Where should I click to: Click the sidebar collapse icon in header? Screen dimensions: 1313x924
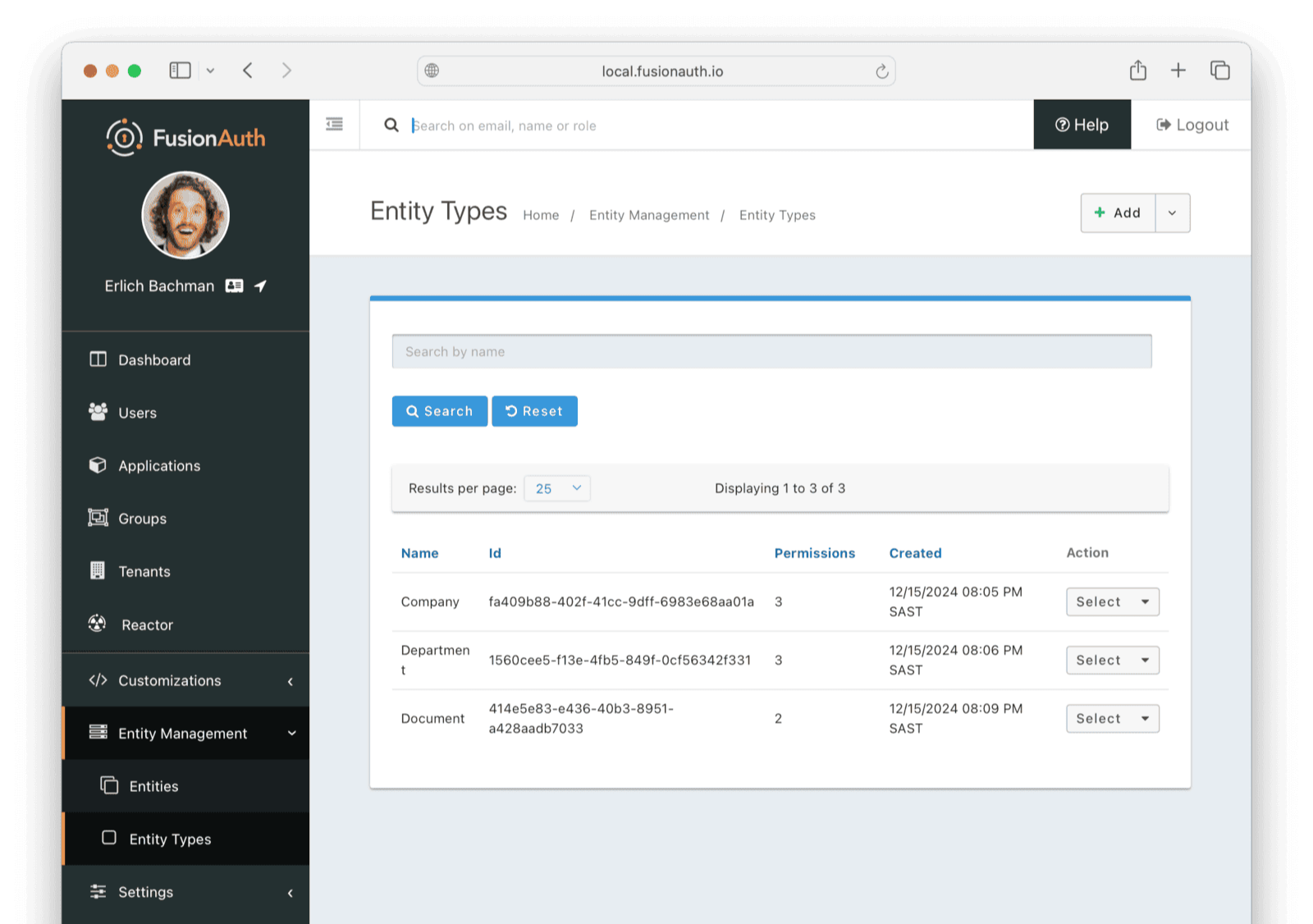click(x=334, y=125)
